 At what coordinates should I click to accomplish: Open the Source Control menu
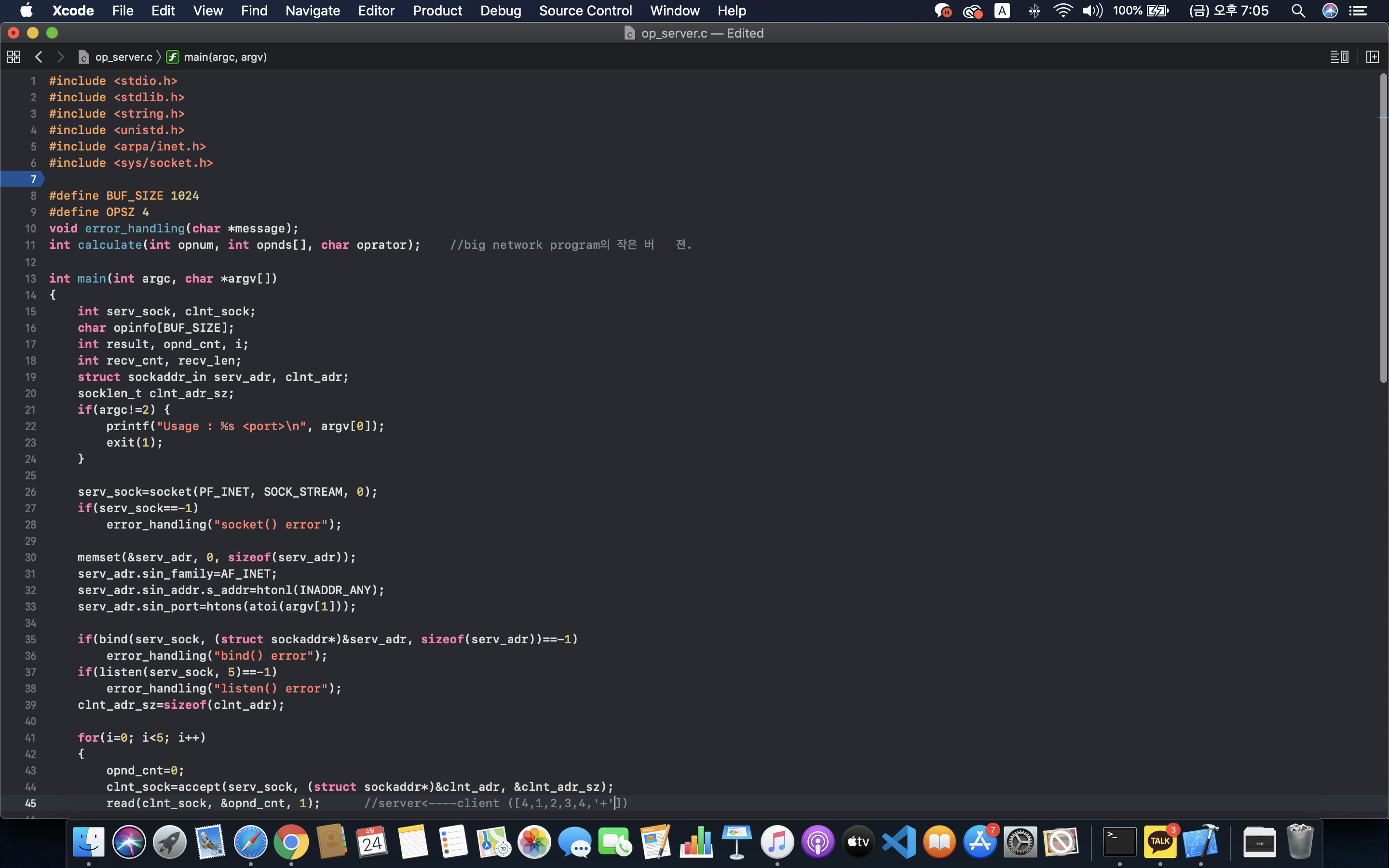coord(585,11)
